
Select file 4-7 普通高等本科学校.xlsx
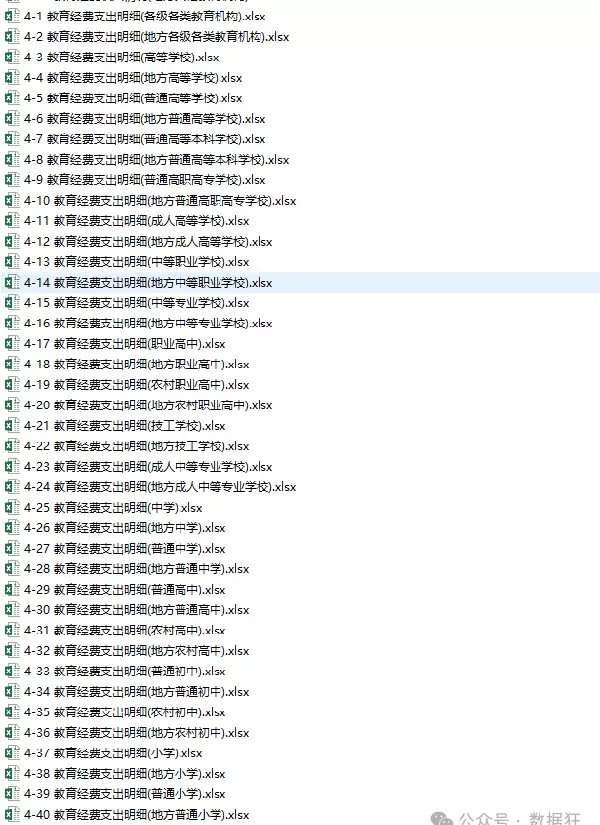(144, 139)
